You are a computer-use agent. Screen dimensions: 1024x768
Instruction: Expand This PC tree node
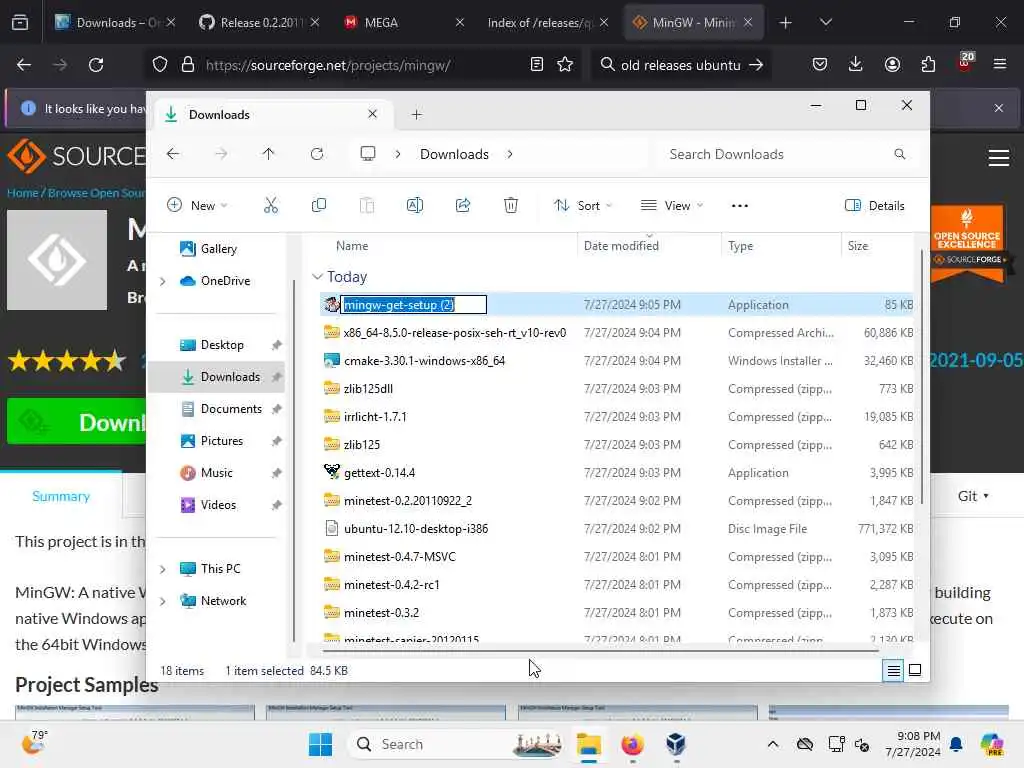pos(163,569)
